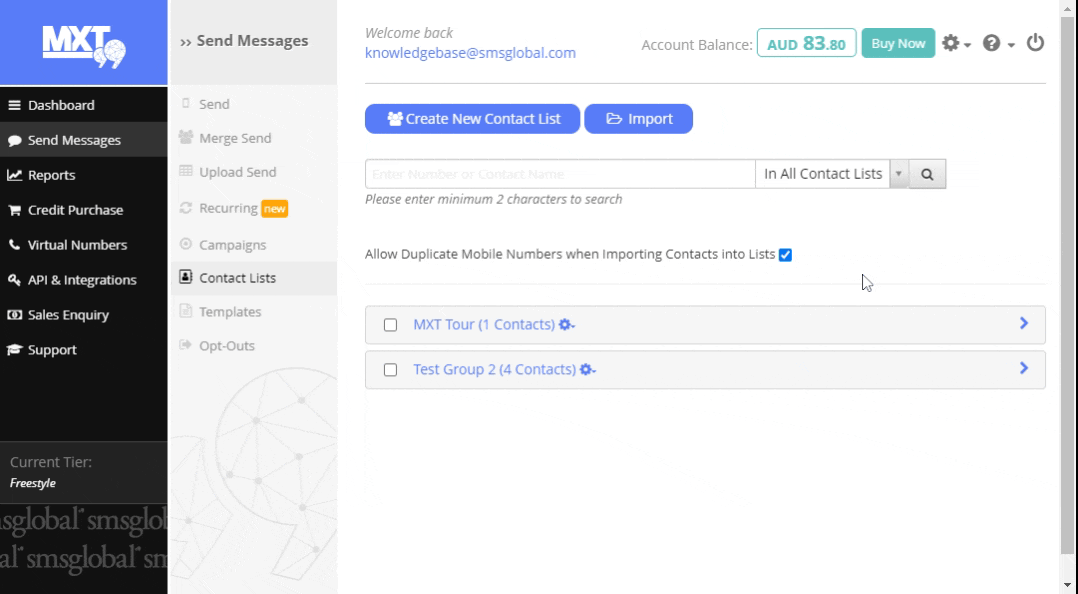Image resolution: width=1078 pixels, height=594 pixels.
Task: Open Dashboard from the left sidebar
Action: (61, 105)
